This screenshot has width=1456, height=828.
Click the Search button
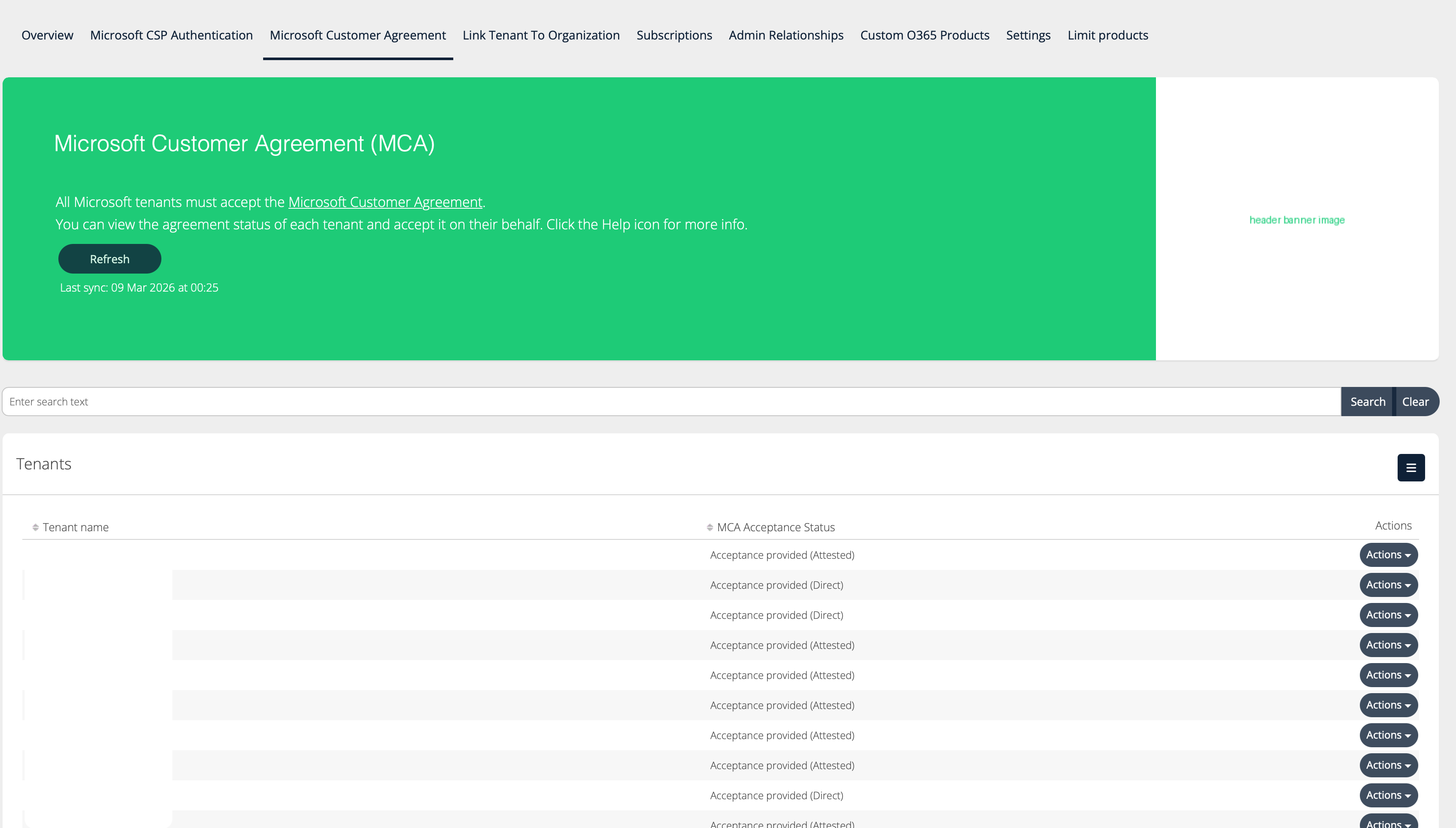[x=1367, y=402]
